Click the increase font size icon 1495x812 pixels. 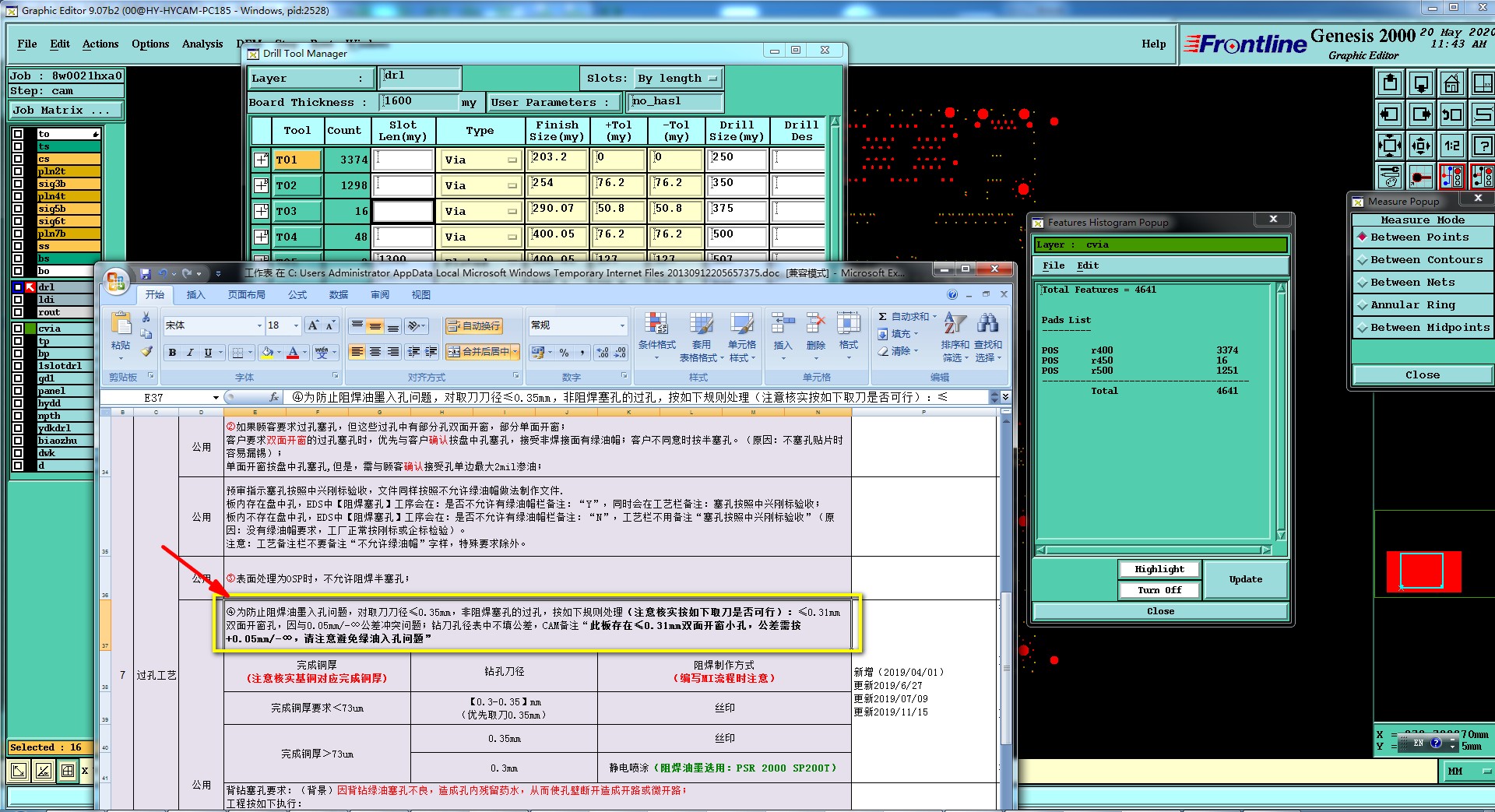[x=313, y=325]
